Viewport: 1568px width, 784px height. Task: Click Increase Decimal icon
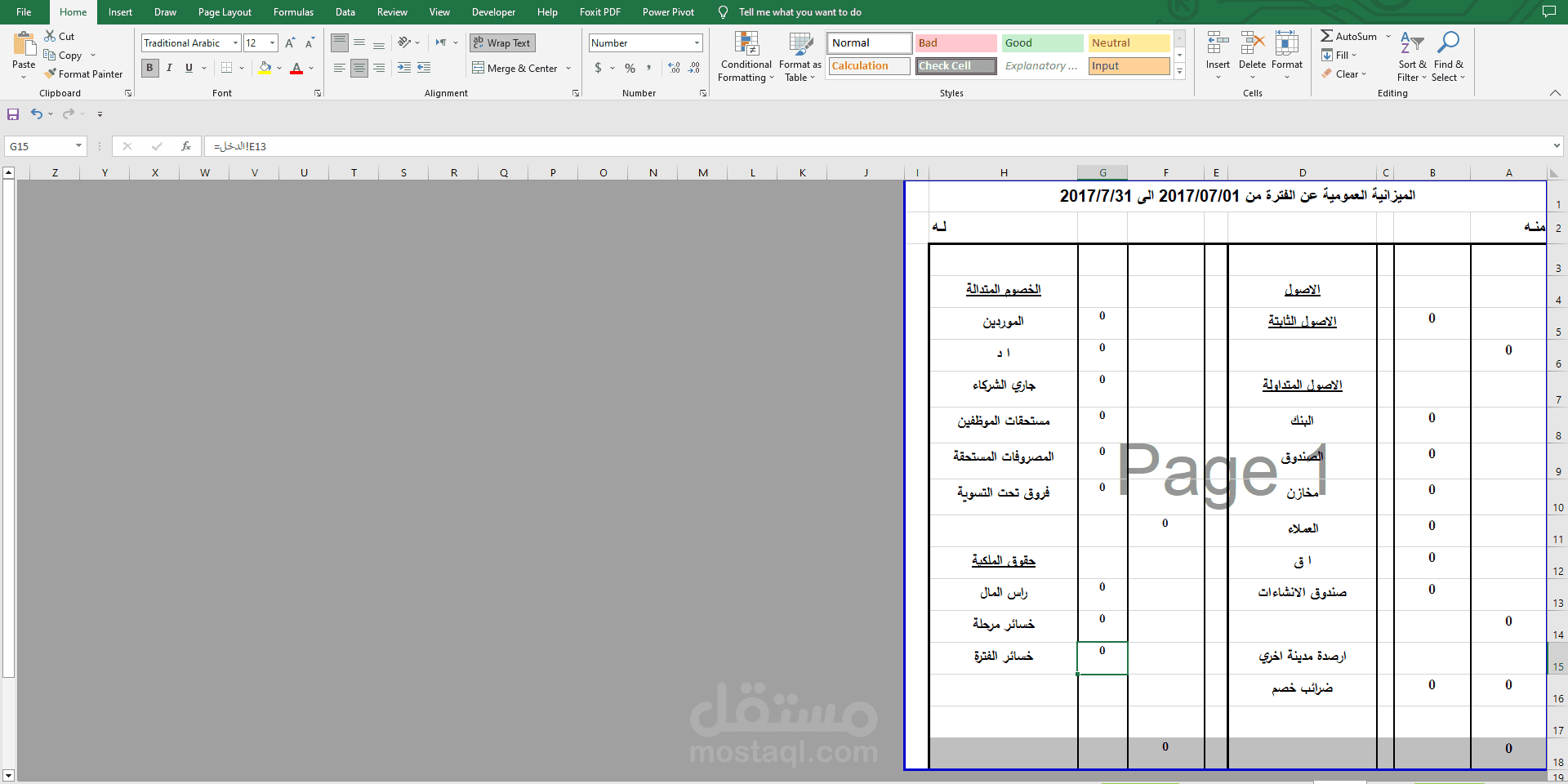tap(674, 68)
